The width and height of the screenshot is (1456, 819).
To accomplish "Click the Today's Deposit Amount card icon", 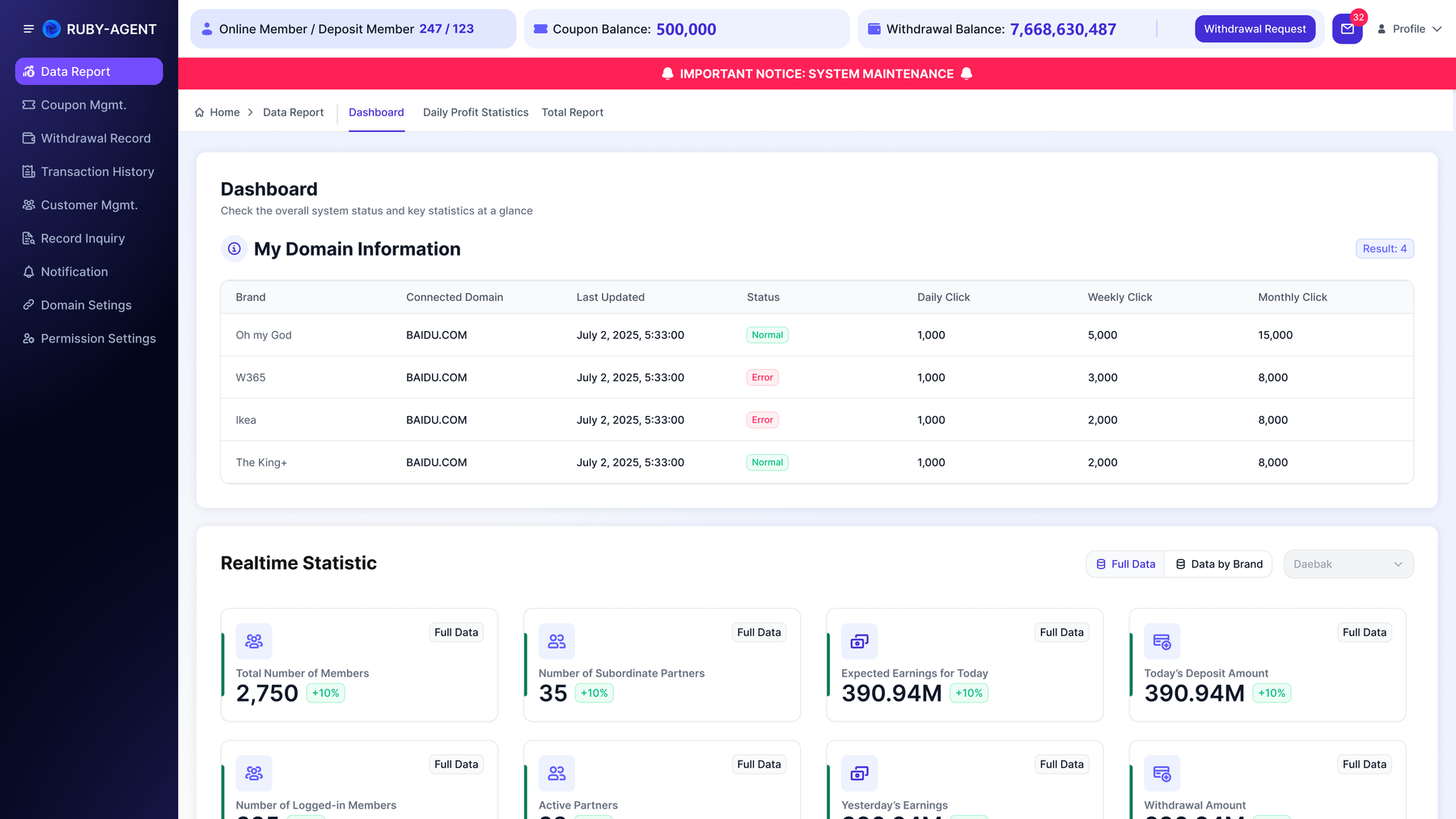I will coord(1162,642).
